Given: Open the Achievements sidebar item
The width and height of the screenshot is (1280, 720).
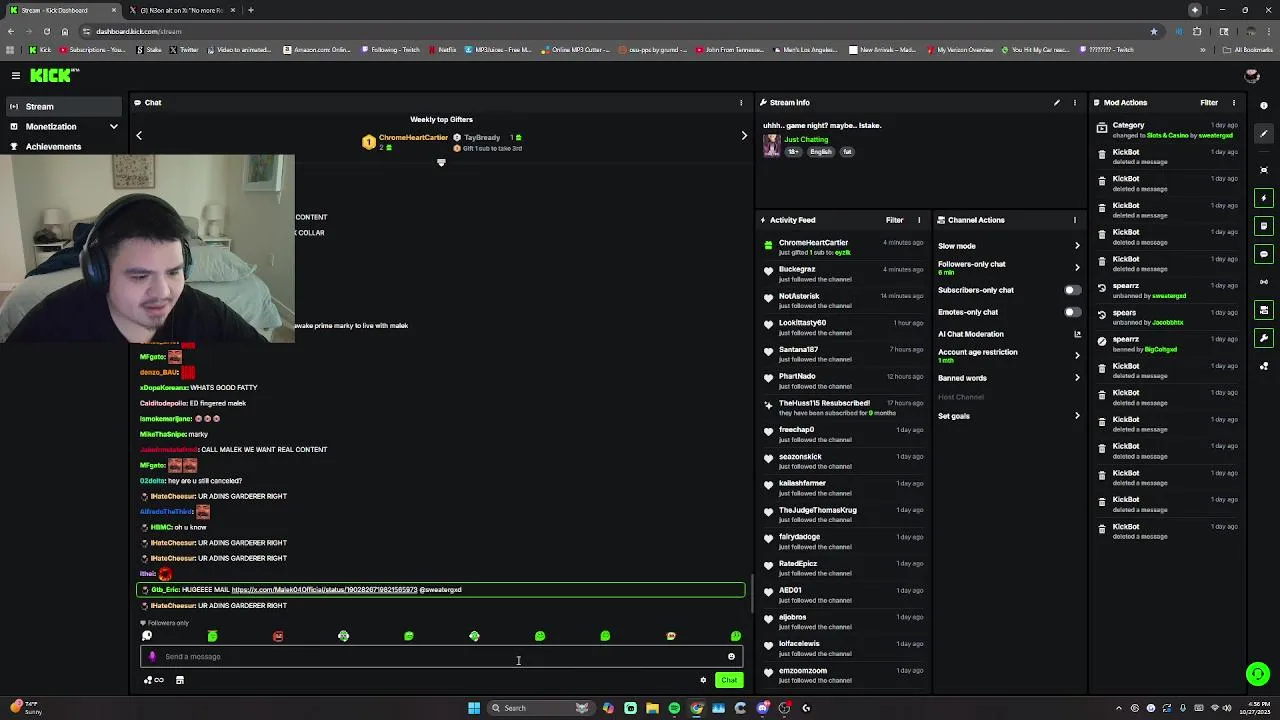Looking at the screenshot, I should [x=62, y=147].
